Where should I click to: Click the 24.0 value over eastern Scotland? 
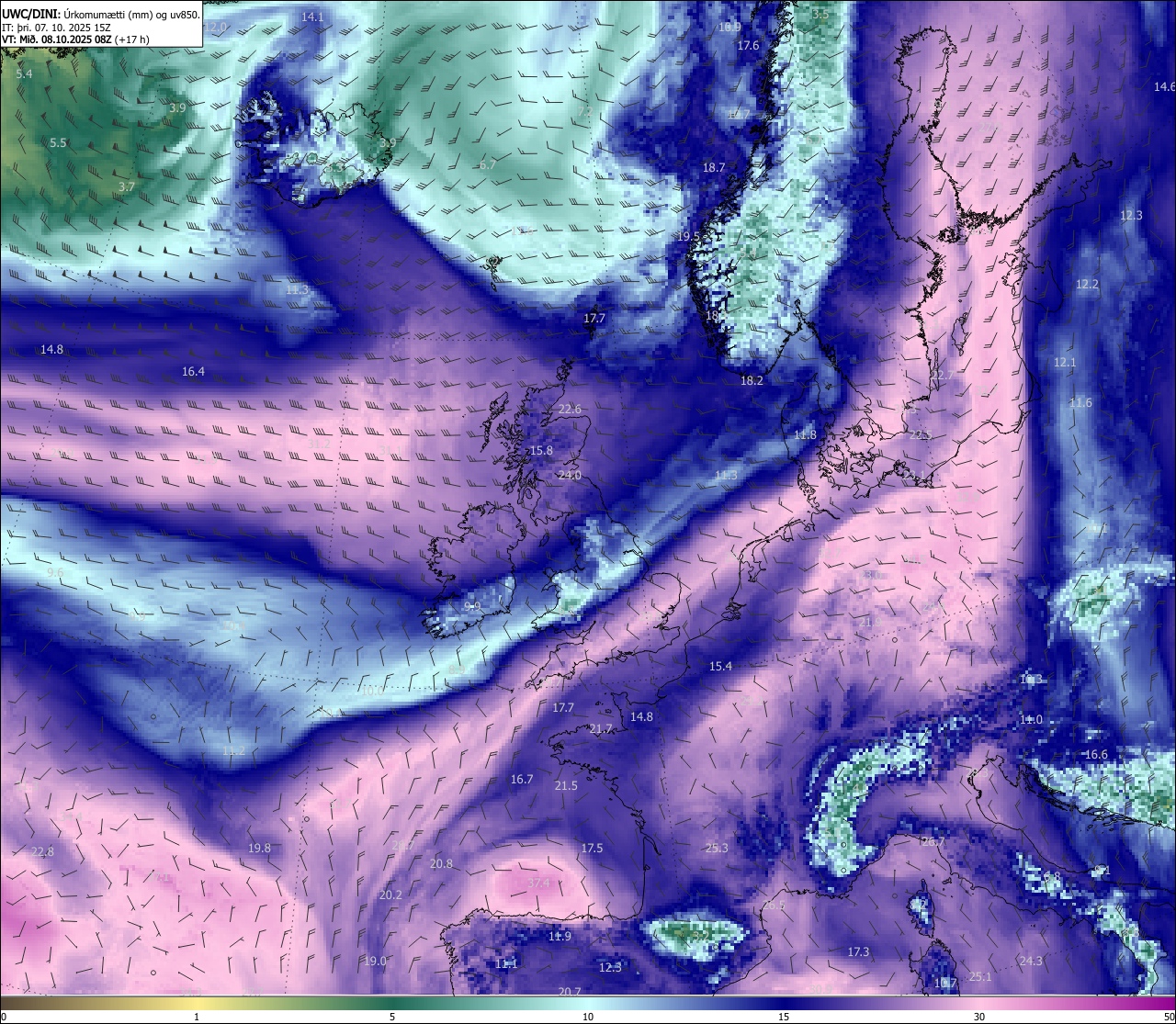(x=570, y=475)
